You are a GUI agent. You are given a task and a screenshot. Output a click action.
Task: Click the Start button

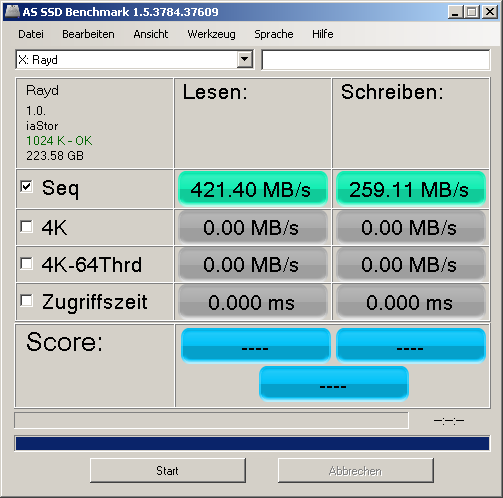[x=168, y=470]
